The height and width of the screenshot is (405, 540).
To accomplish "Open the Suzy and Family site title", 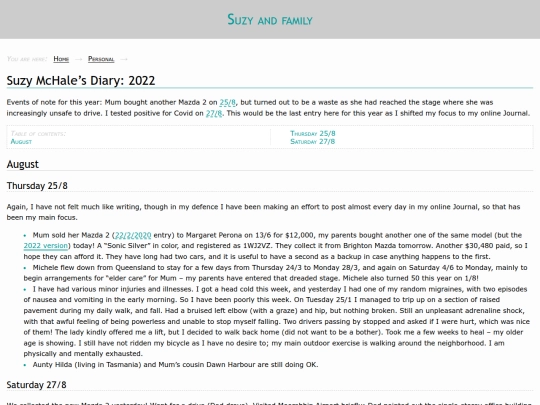I will coord(270,20).
